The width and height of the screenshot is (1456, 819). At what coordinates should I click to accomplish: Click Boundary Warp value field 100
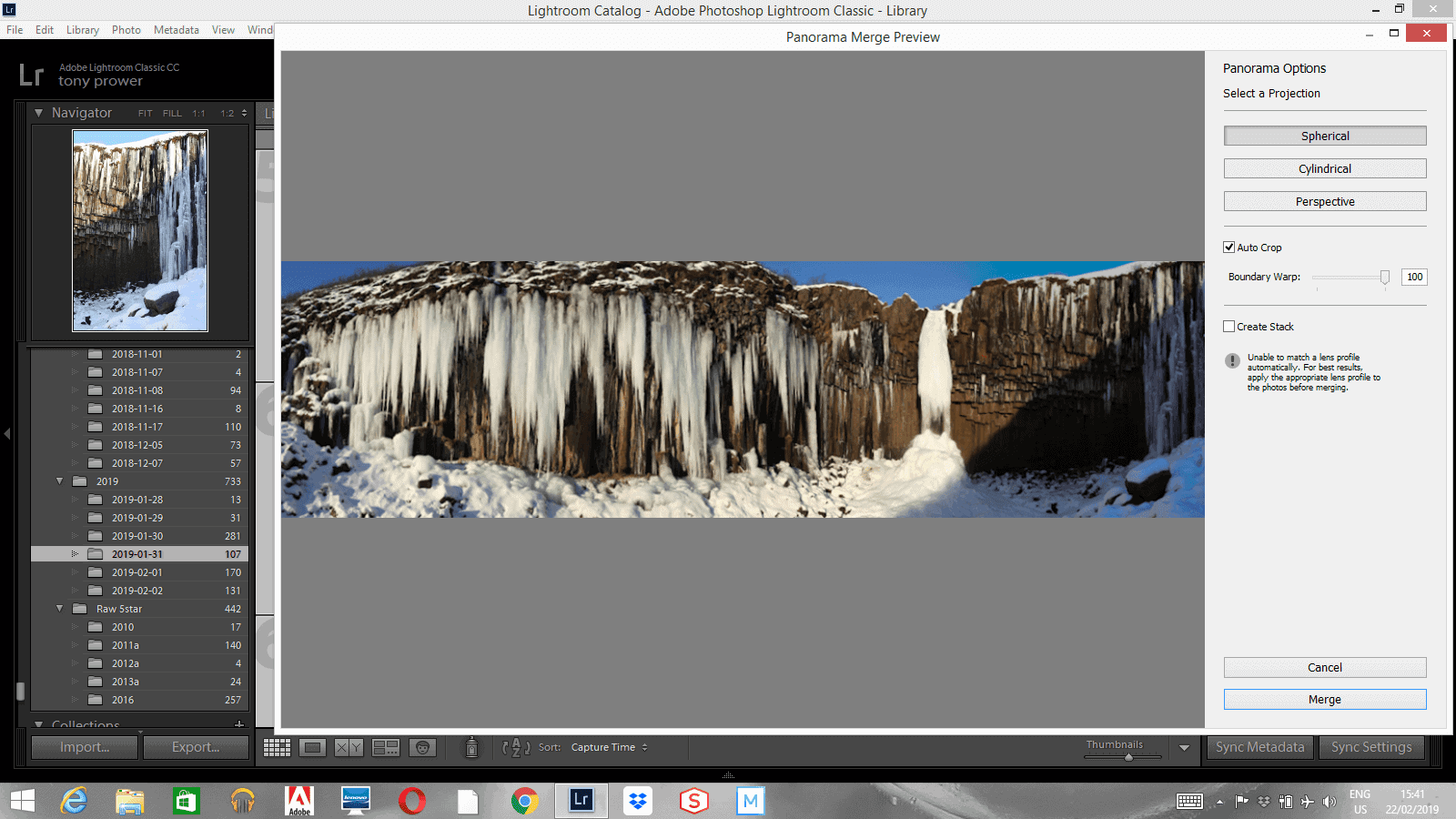pyautogui.click(x=1414, y=277)
